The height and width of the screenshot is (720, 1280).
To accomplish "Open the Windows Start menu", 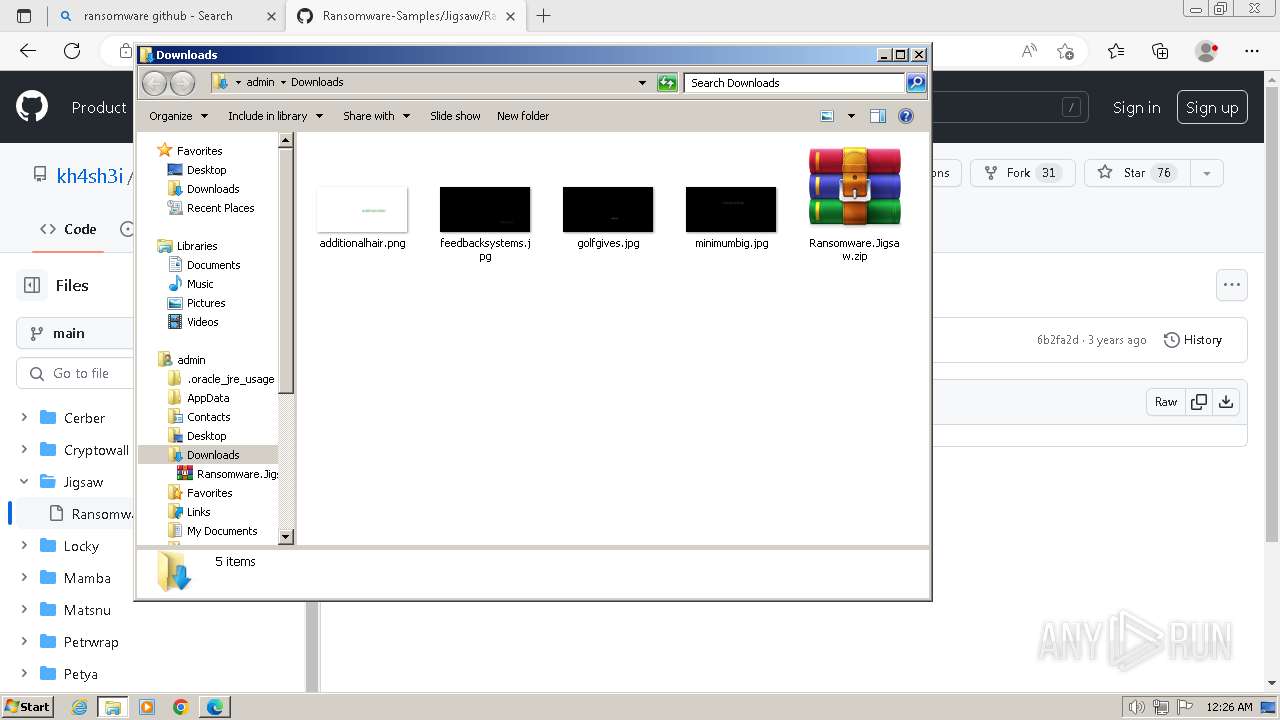I will coord(27,707).
